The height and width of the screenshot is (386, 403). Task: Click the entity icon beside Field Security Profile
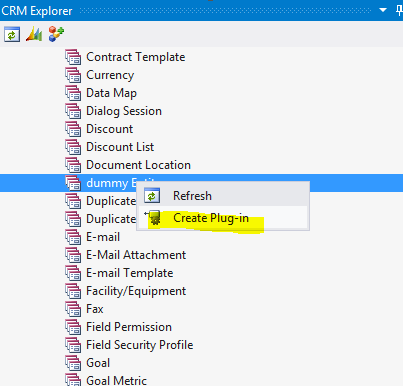[x=73, y=345]
